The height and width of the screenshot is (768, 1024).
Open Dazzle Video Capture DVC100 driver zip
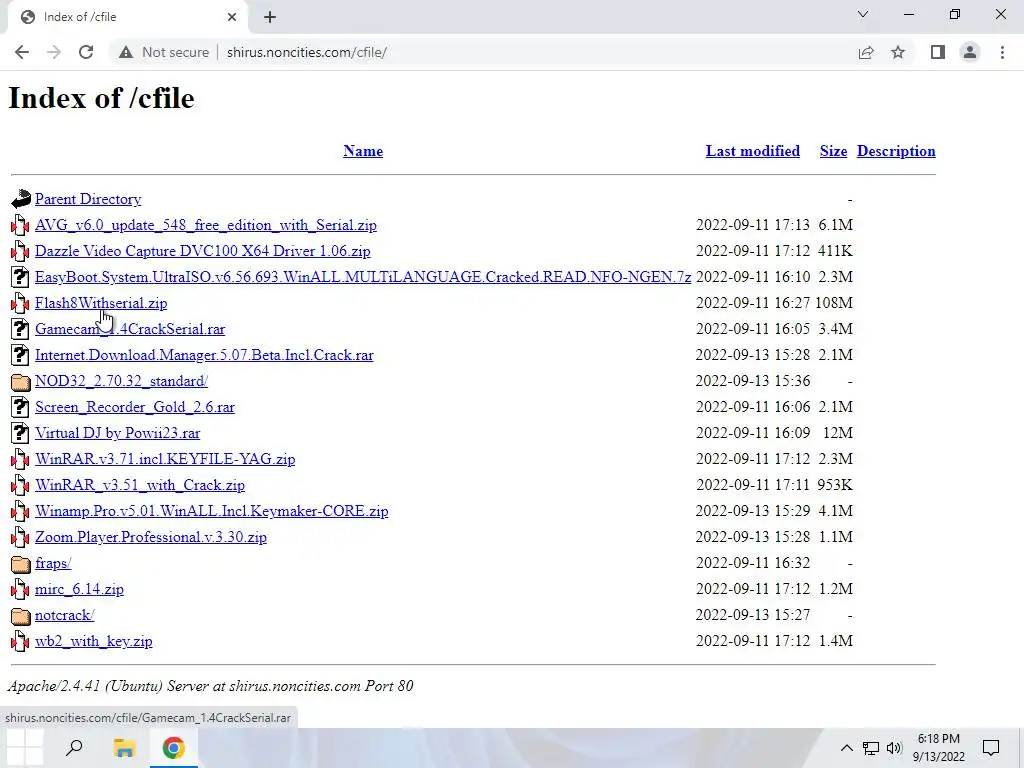pos(202,251)
